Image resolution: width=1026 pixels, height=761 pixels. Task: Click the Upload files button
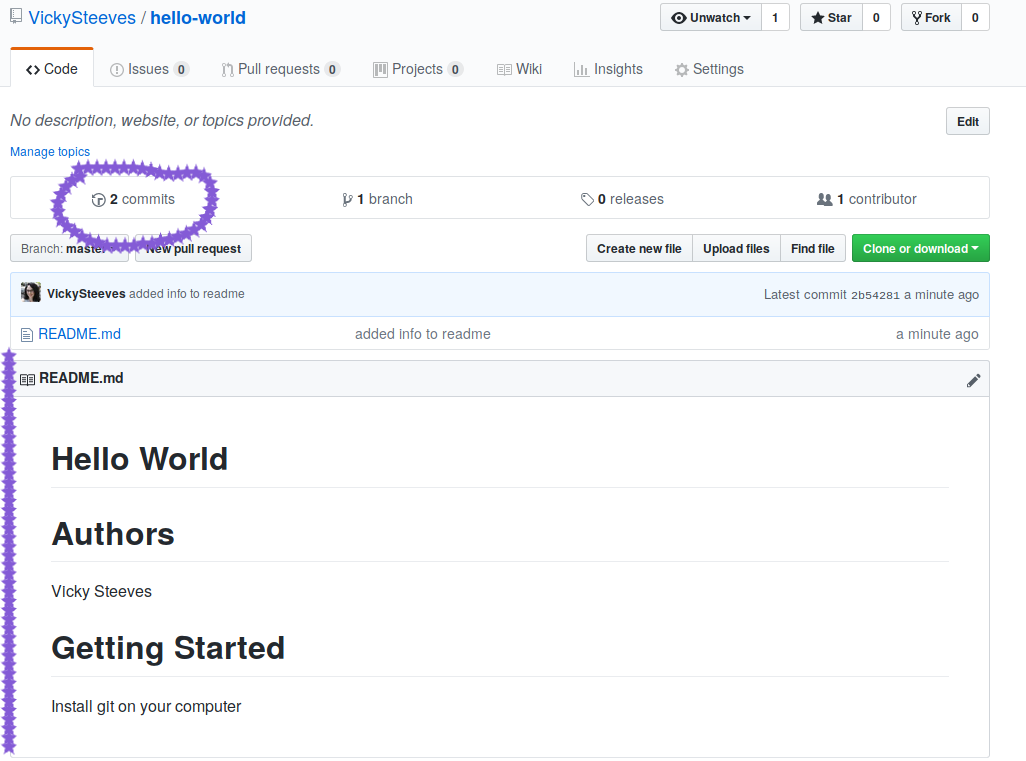[x=736, y=249]
